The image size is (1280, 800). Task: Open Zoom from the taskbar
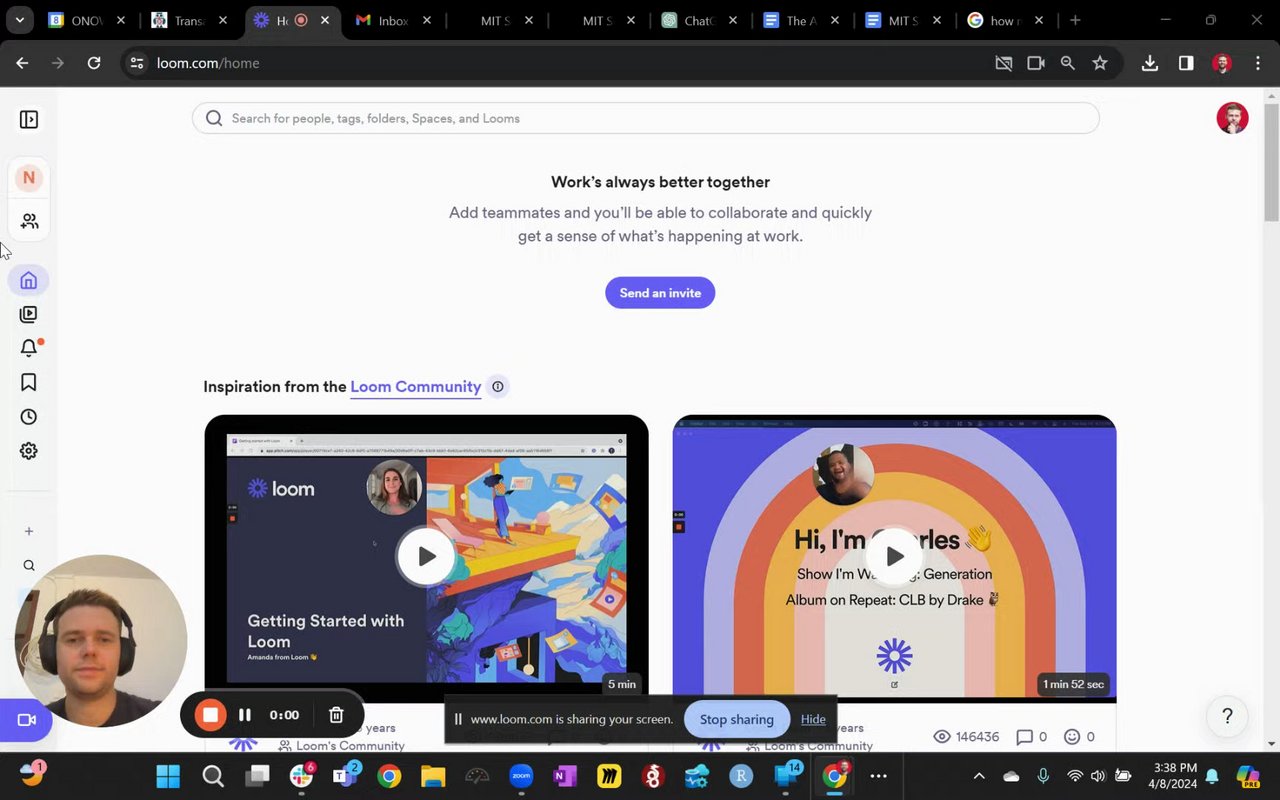[521, 776]
